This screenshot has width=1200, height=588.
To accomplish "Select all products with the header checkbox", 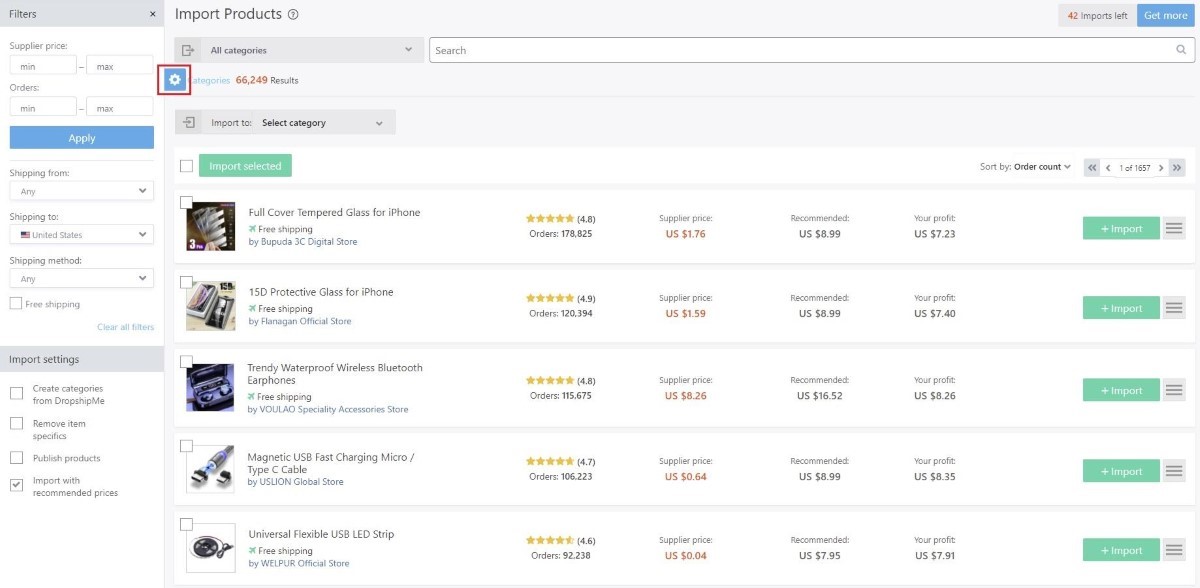I will (186, 166).
